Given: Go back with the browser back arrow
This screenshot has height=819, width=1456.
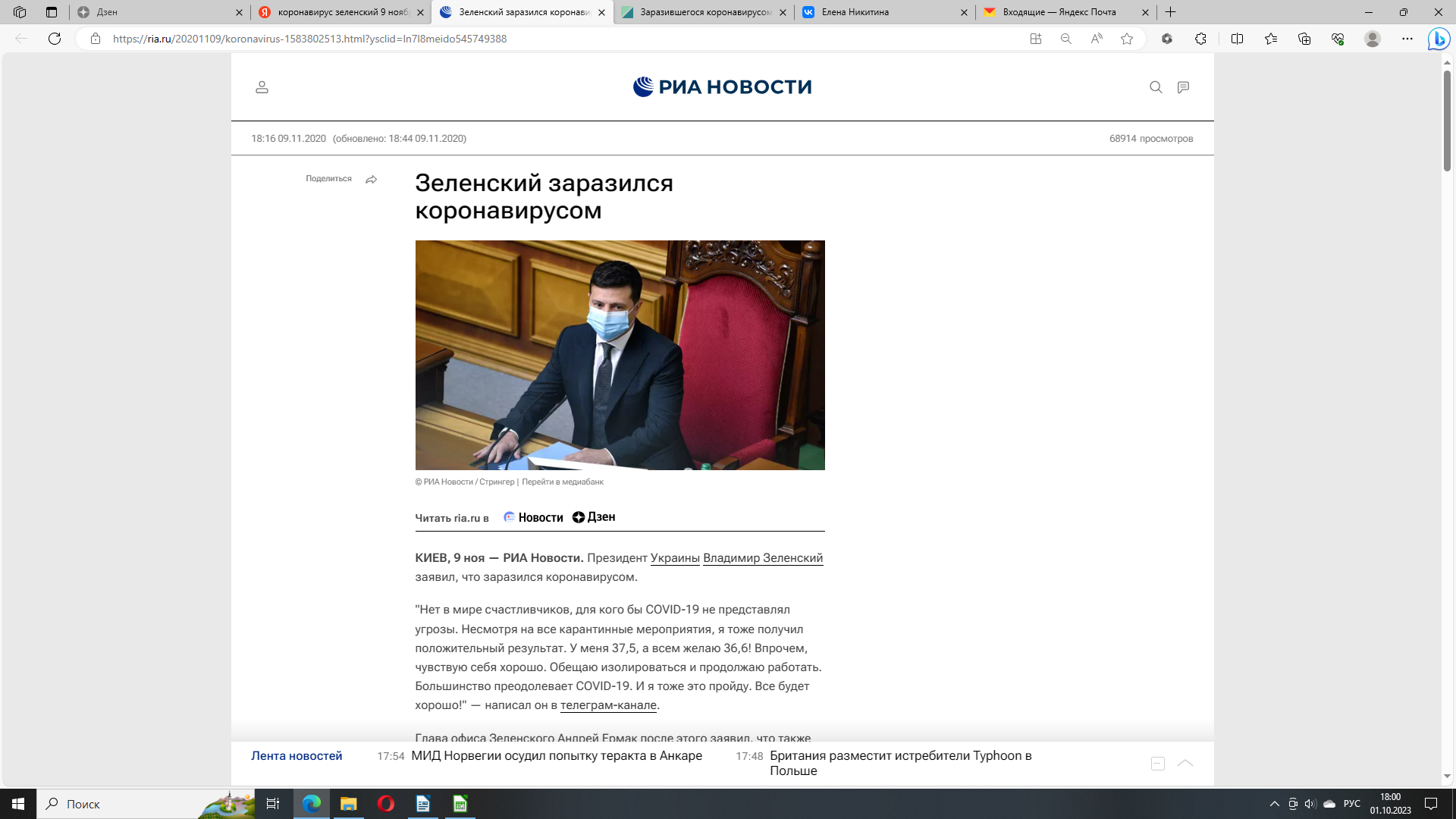Looking at the screenshot, I should click(21, 39).
